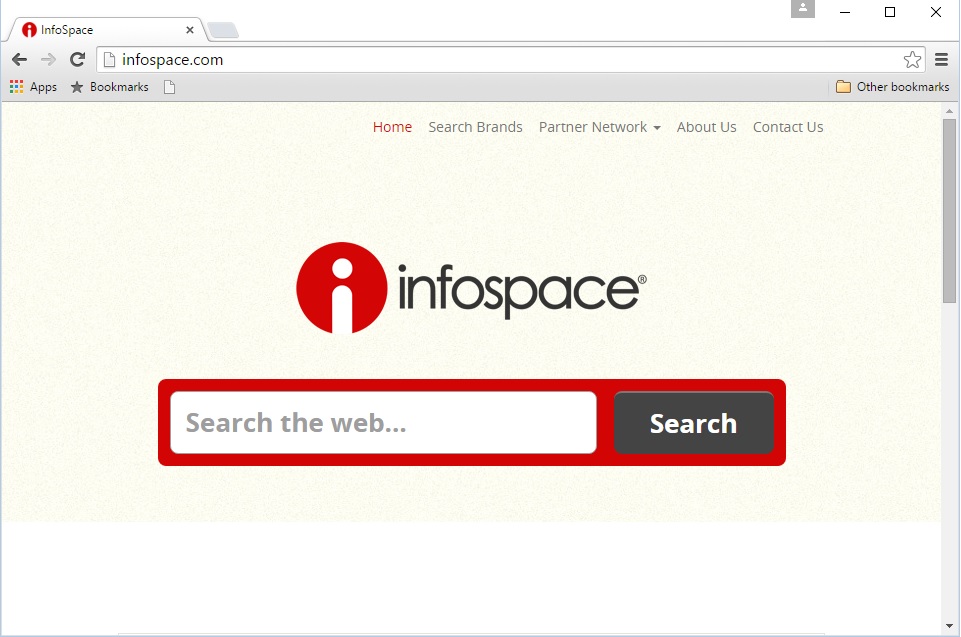
Task: Open the Chrome user profile button
Action: (802, 9)
